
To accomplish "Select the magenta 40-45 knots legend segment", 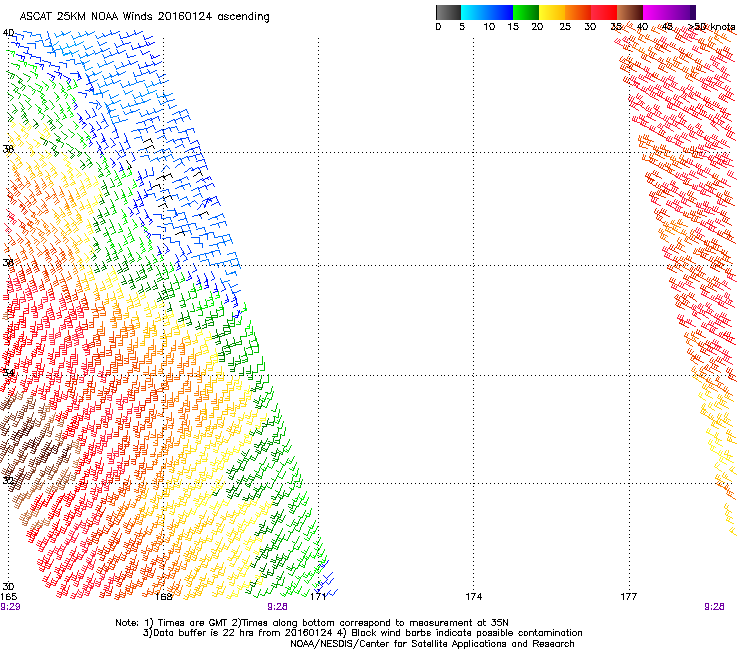I will click(656, 12).
